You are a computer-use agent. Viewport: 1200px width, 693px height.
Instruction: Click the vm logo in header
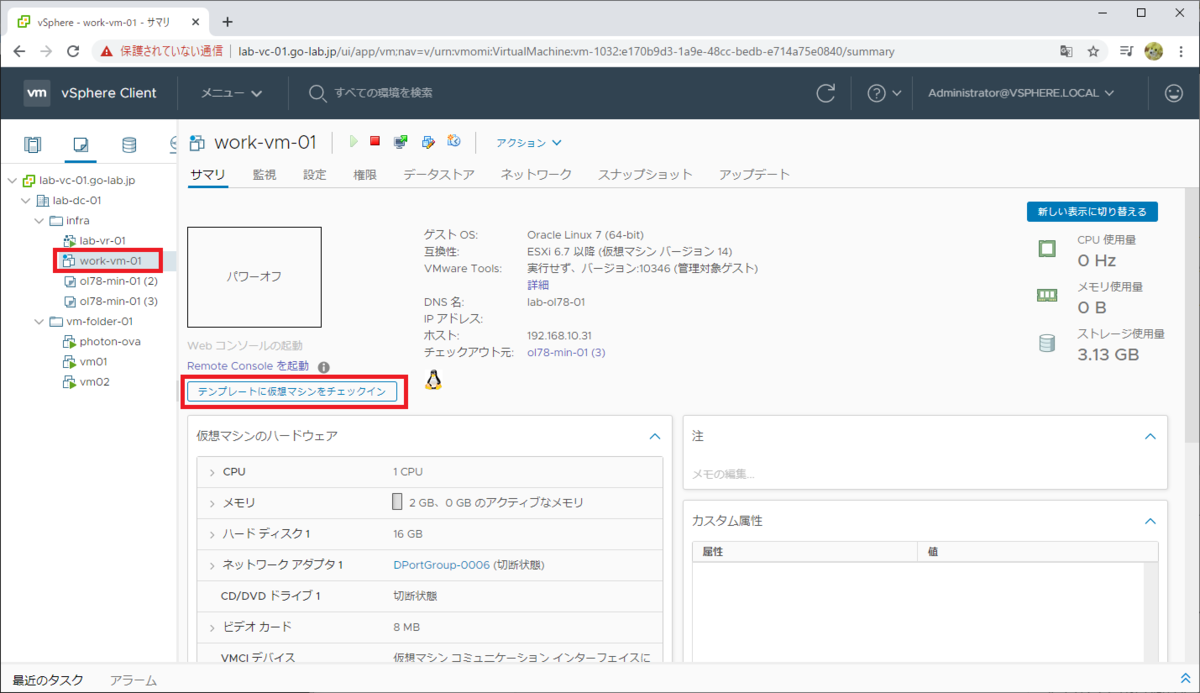(37, 93)
